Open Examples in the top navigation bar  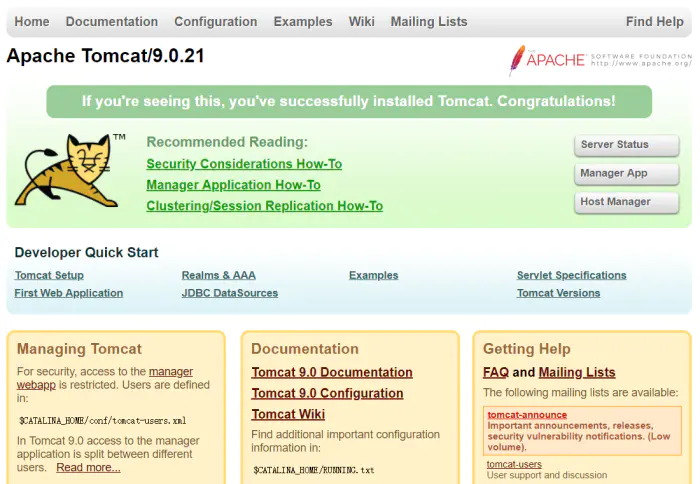coord(303,21)
